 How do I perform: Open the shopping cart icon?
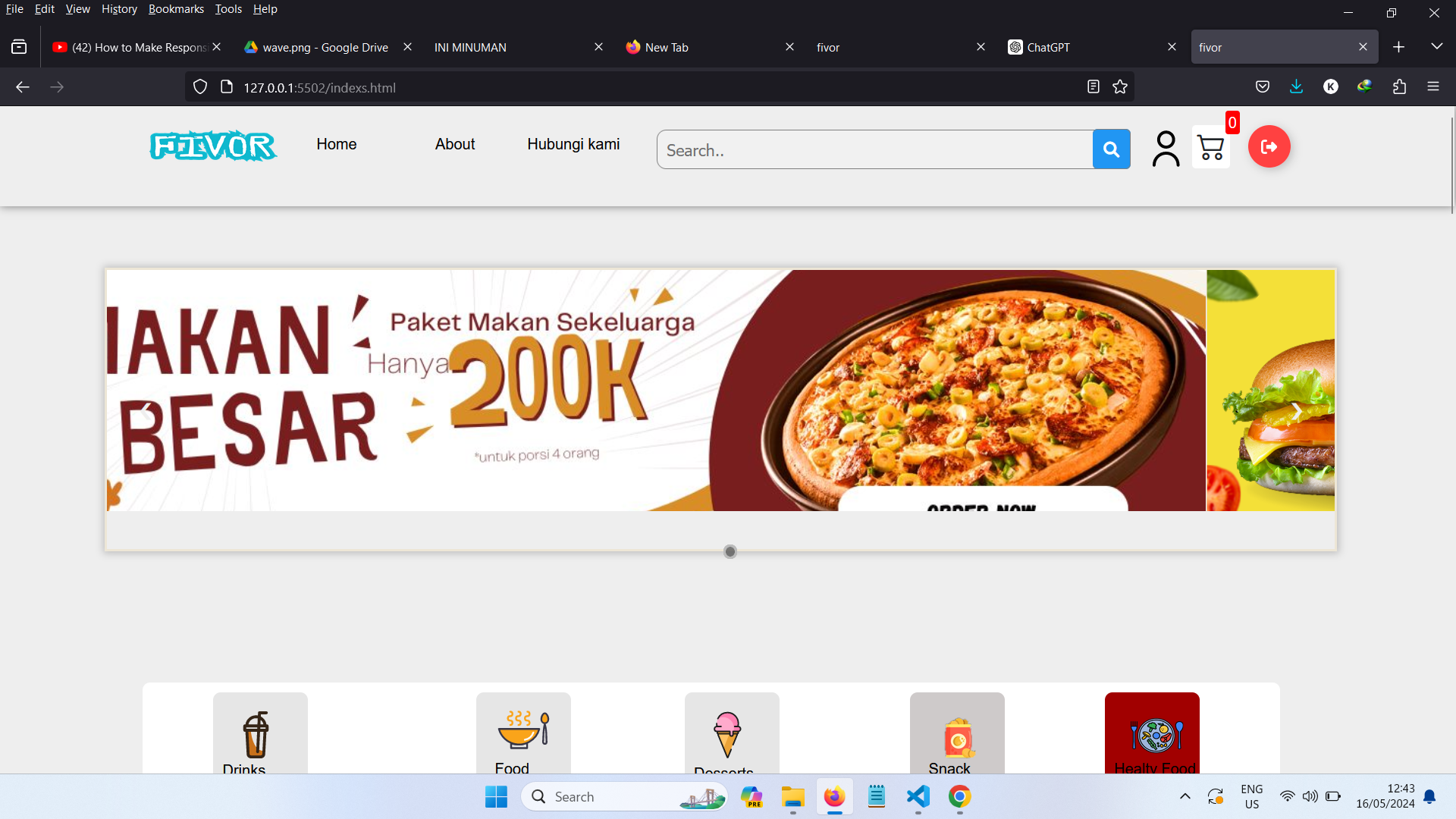click(x=1210, y=147)
